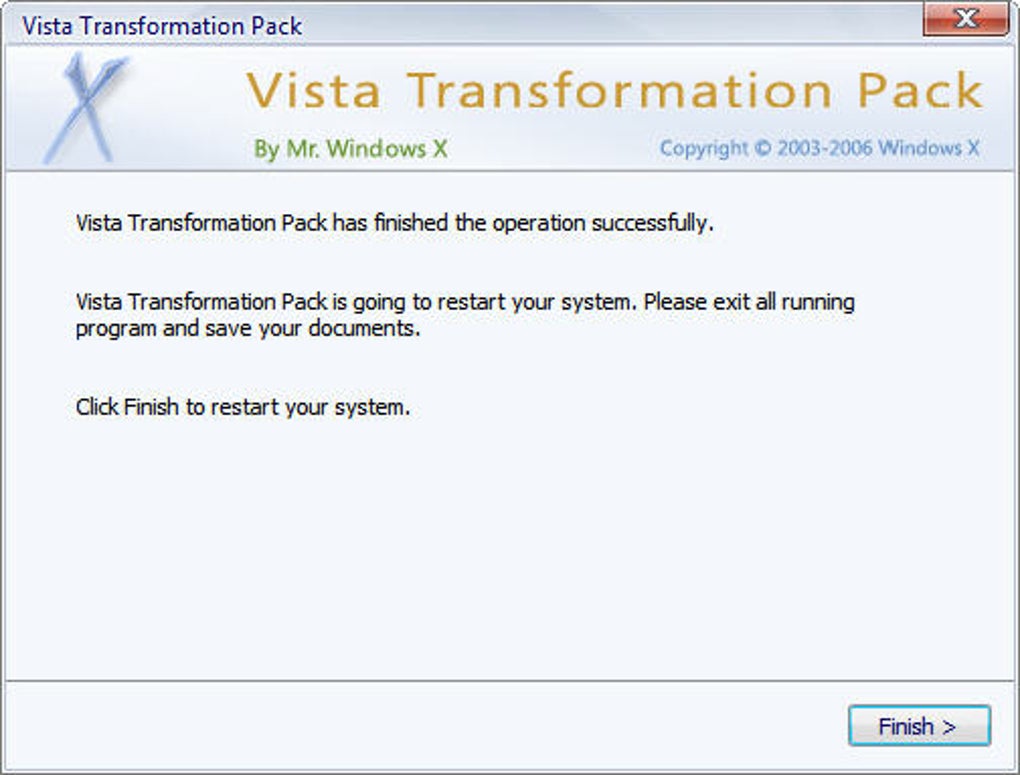Screen dimensions: 1020x775
Task: Click the gold Vista Transformation Pack heading
Action: pyautogui.click(x=615, y=90)
